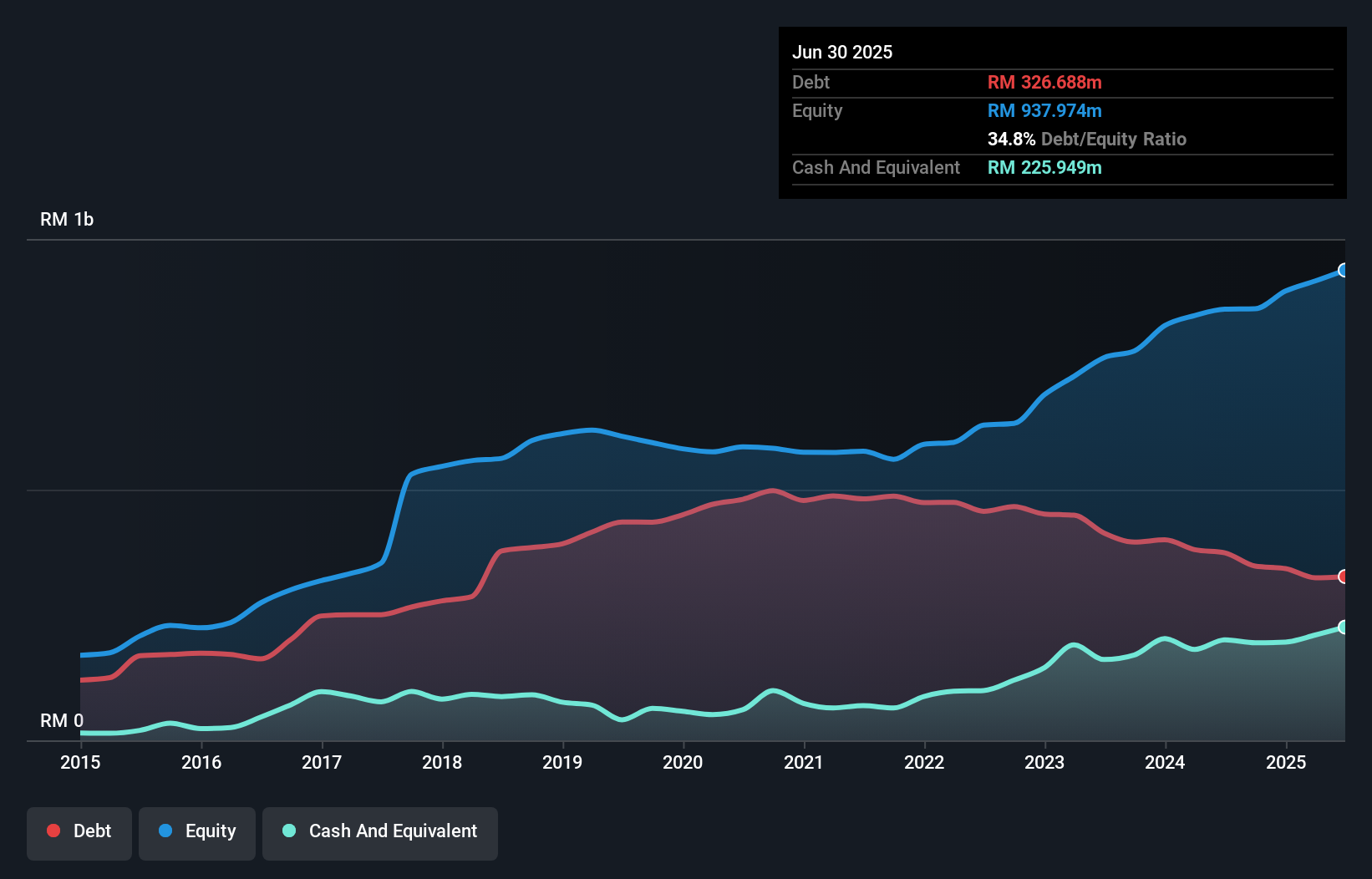This screenshot has height=879, width=1372.
Task: Click the red Debt legend dot
Action: 53,831
